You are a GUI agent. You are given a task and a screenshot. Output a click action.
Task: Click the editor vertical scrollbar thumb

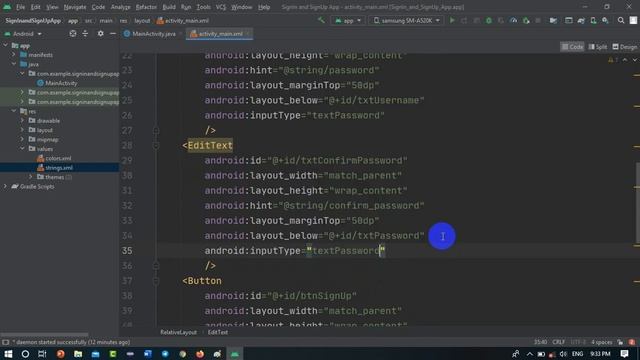tap(638, 202)
